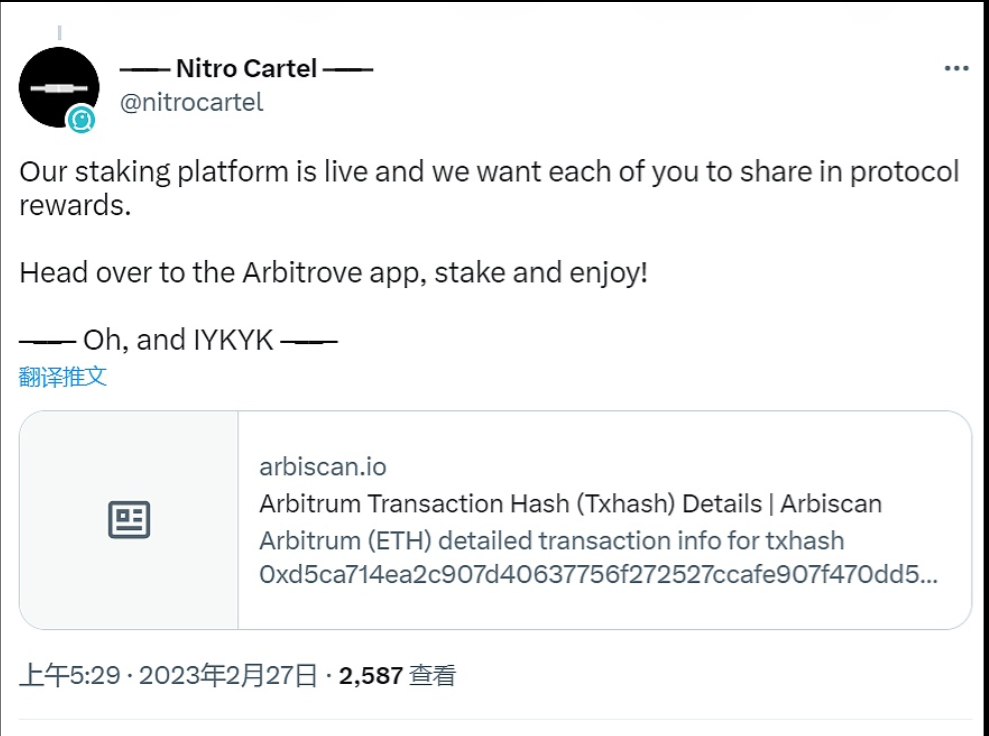
Task: Click the tweet body text about staking
Action: (x=400, y=171)
